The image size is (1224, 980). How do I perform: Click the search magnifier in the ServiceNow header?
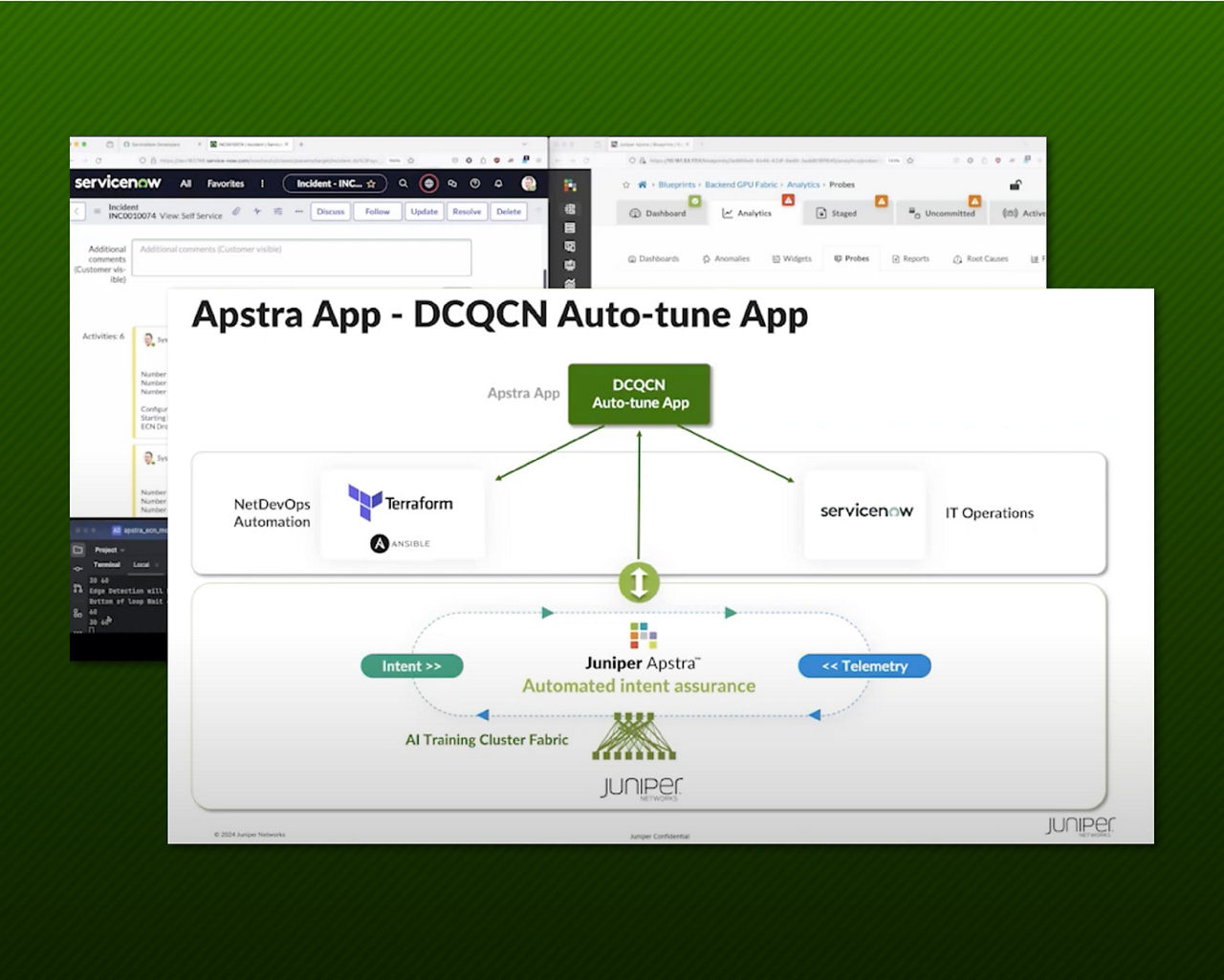[404, 183]
